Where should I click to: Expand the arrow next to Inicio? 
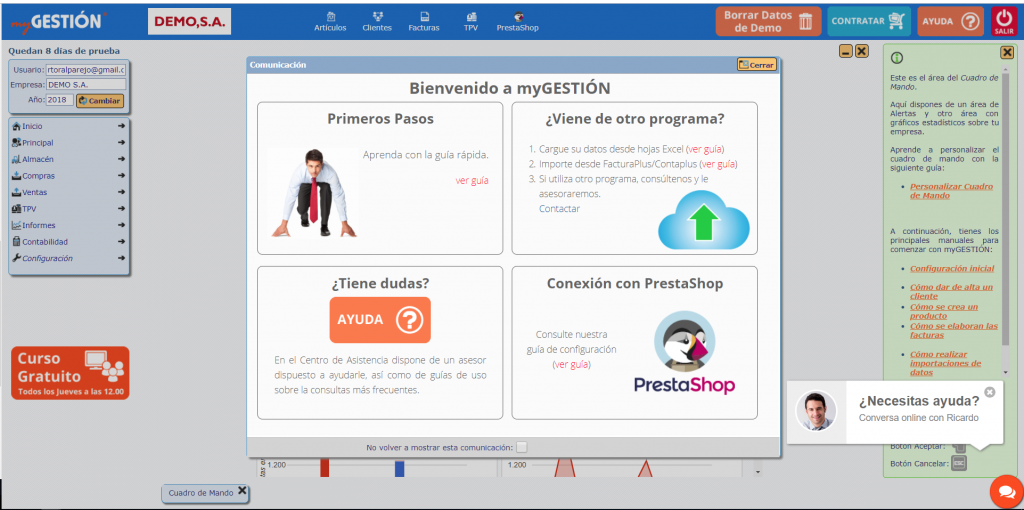[x=121, y=126]
